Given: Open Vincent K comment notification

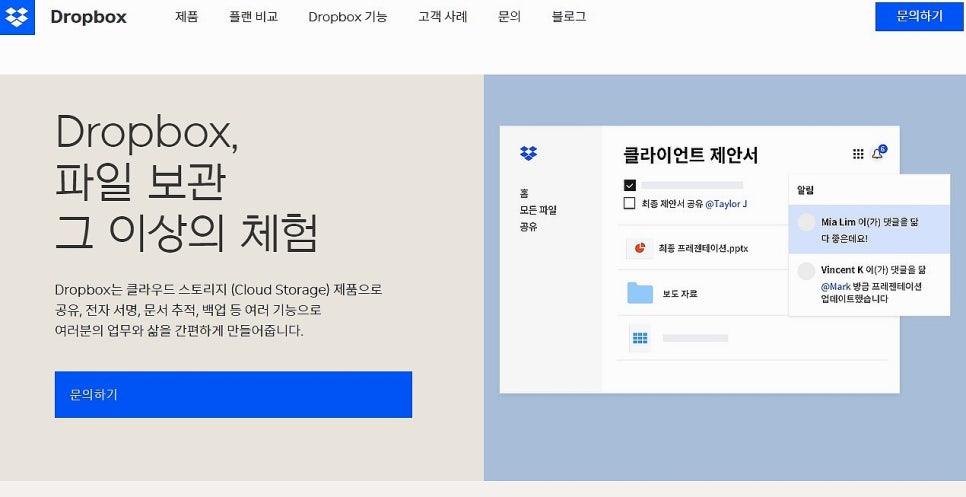Looking at the screenshot, I should 869,285.
